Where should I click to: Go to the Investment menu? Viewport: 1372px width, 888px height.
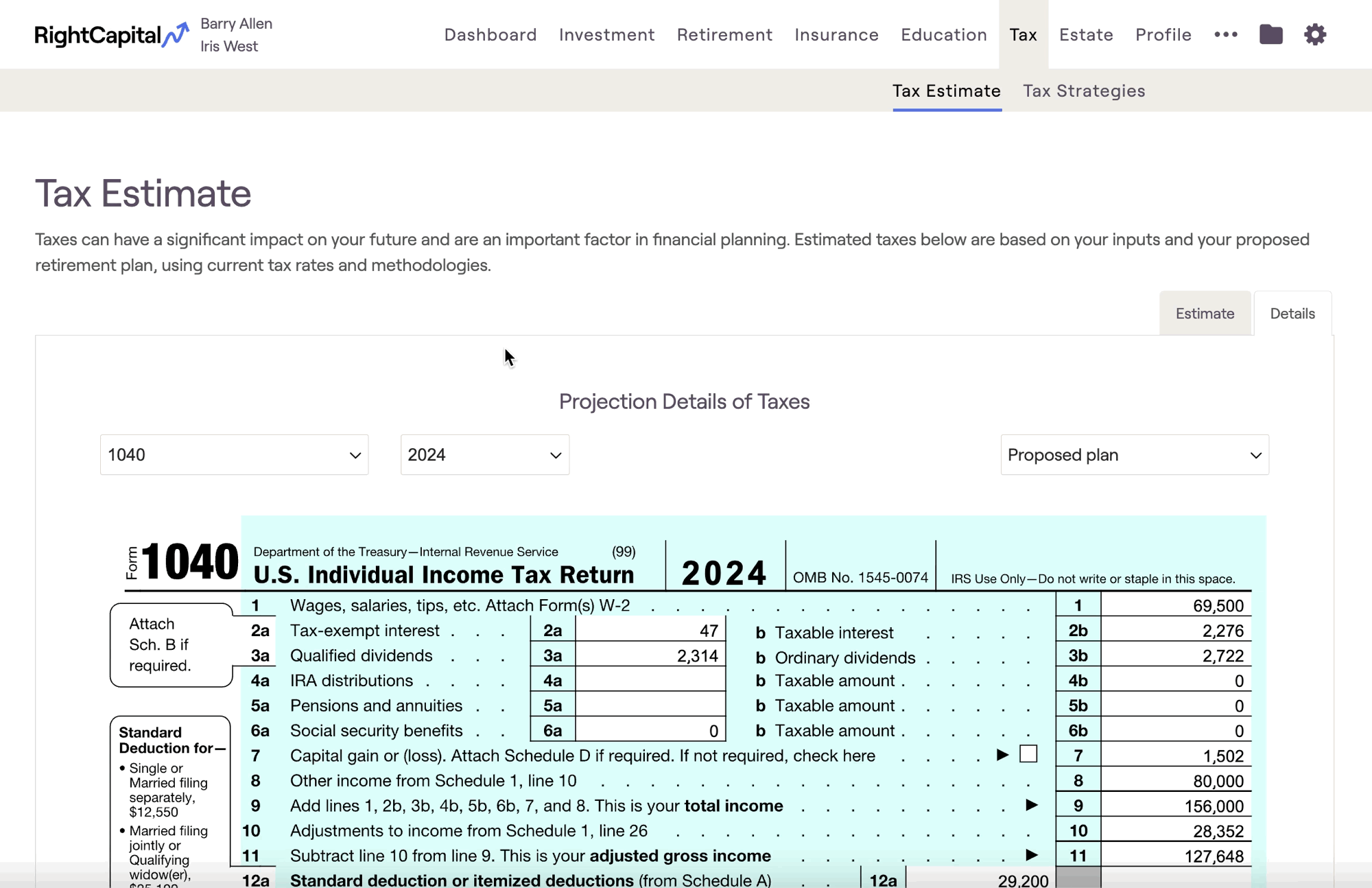pos(606,34)
